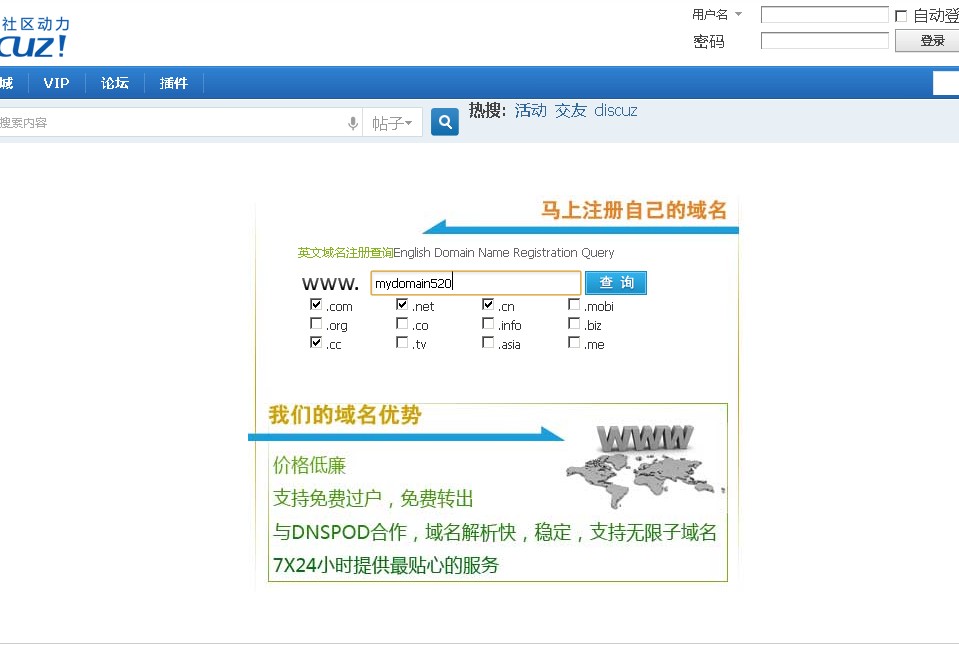The width and height of the screenshot is (959, 648).
Task: Check the .asia domain checkbox
Action: pos(487,342)
